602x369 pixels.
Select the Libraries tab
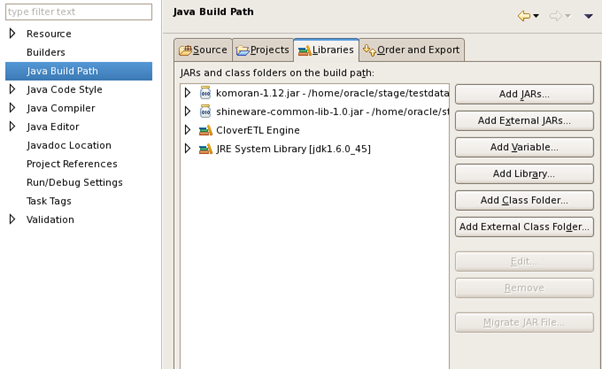click(x=326, y=50)
